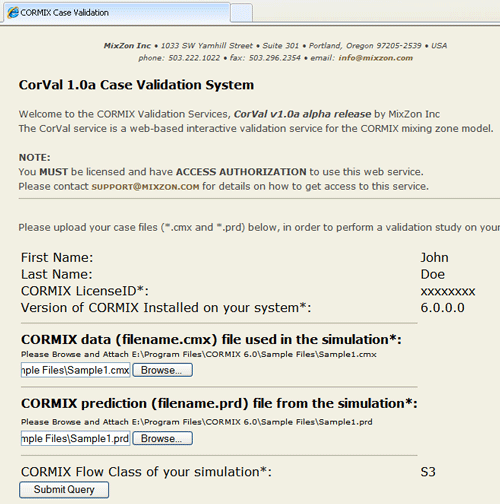This screenshot has width=500, height=504.
Task: Select the CORMIX Case Validation tab
Action: pos(117,13)
